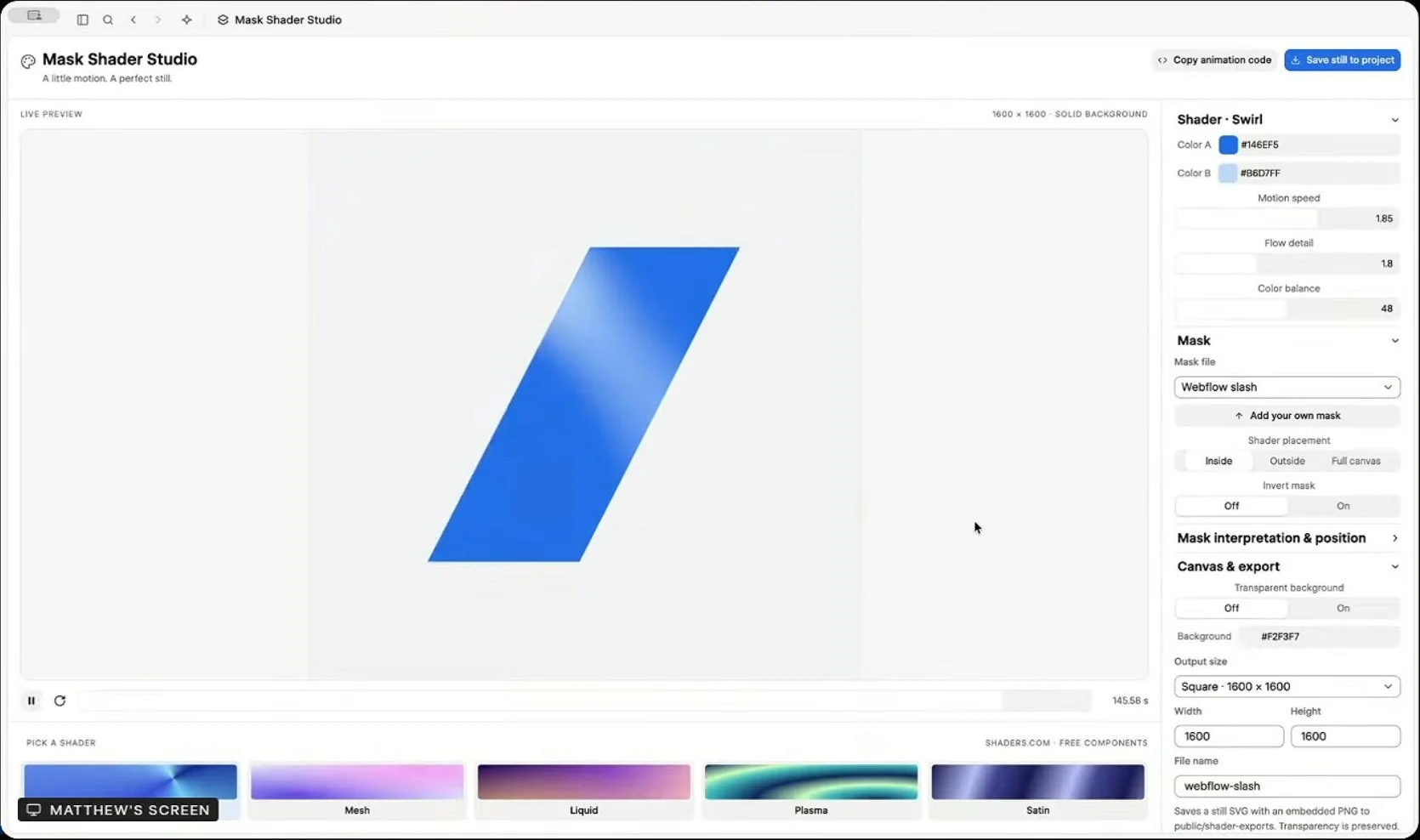Expand Mask interpretation & position
Image resolution: width=1420 pixels, height=840 pixels.
pos(1287,538)
